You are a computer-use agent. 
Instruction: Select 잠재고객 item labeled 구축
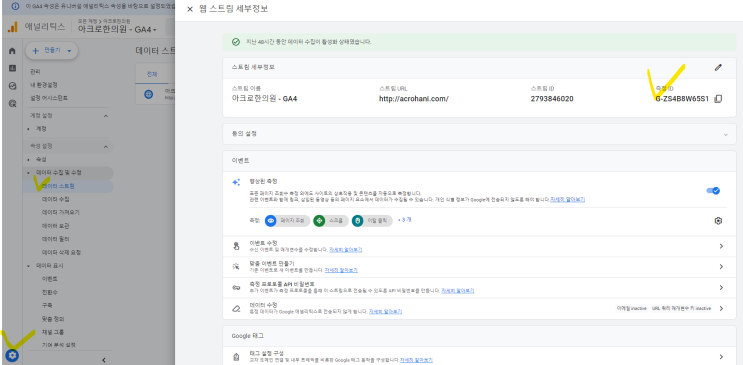coord(47,305)
